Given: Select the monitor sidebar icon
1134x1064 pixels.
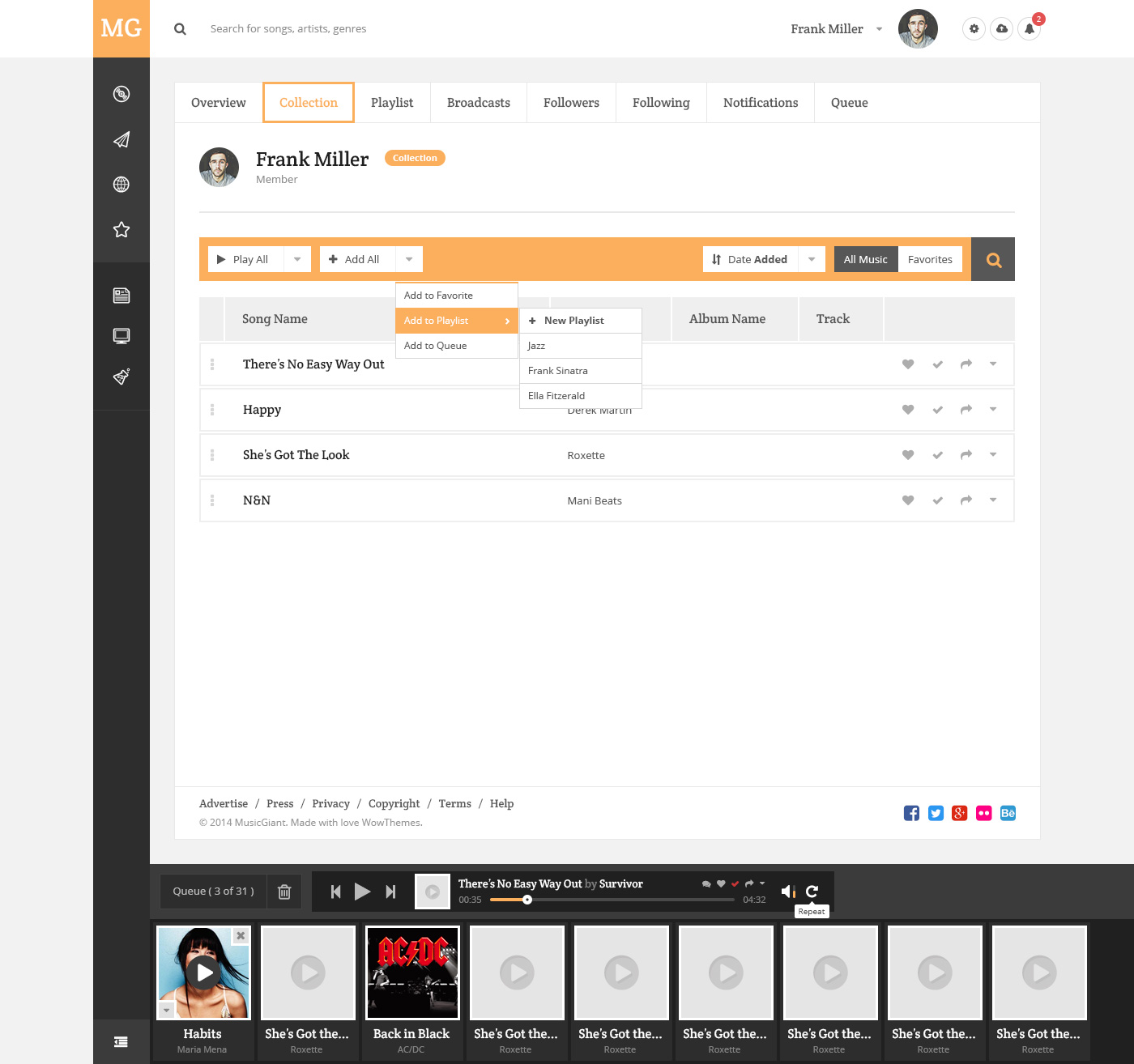Looking at the screenshot, I should tap(121, 335).
